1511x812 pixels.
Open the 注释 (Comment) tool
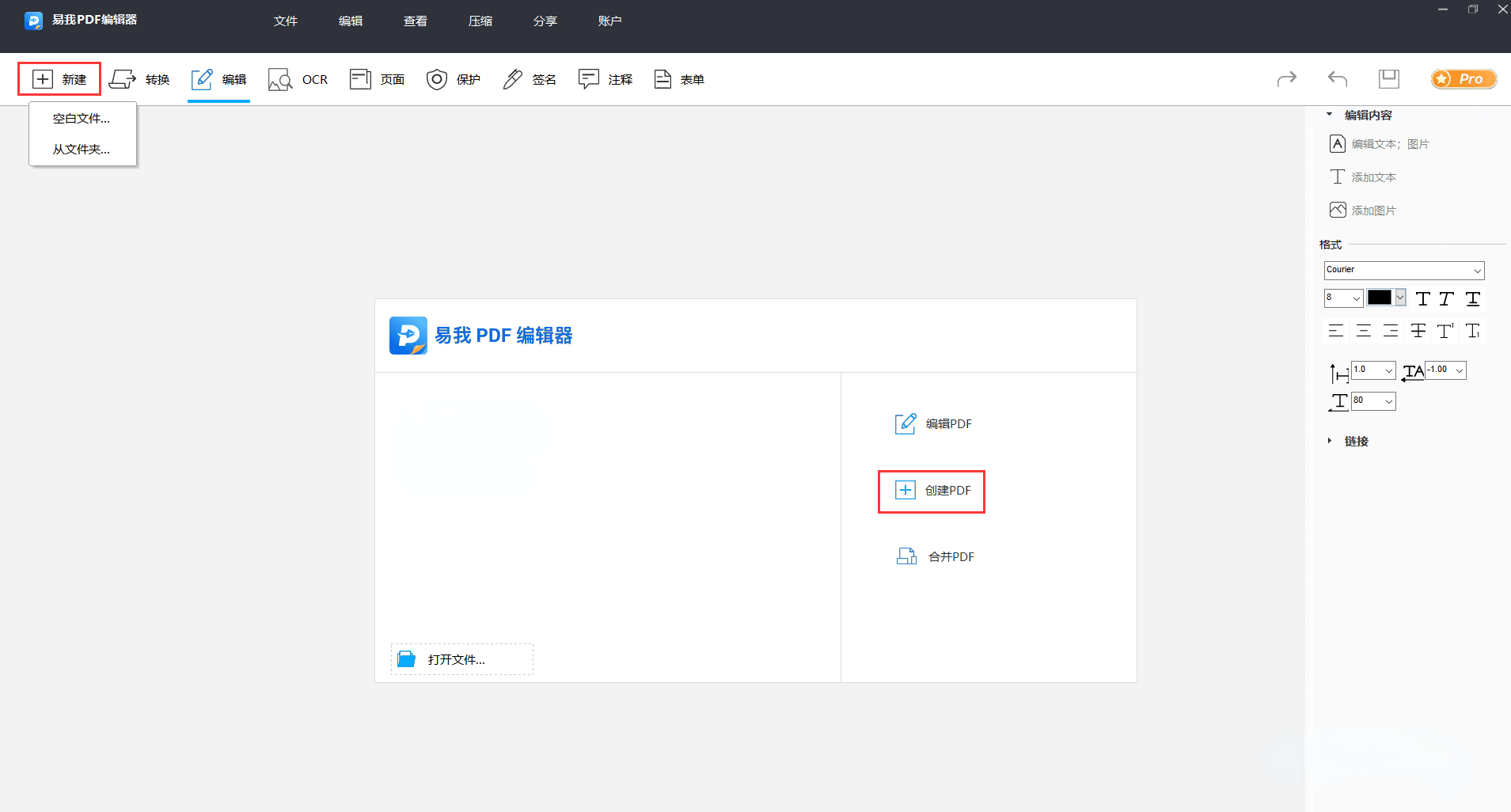click(x=606, y=79)
